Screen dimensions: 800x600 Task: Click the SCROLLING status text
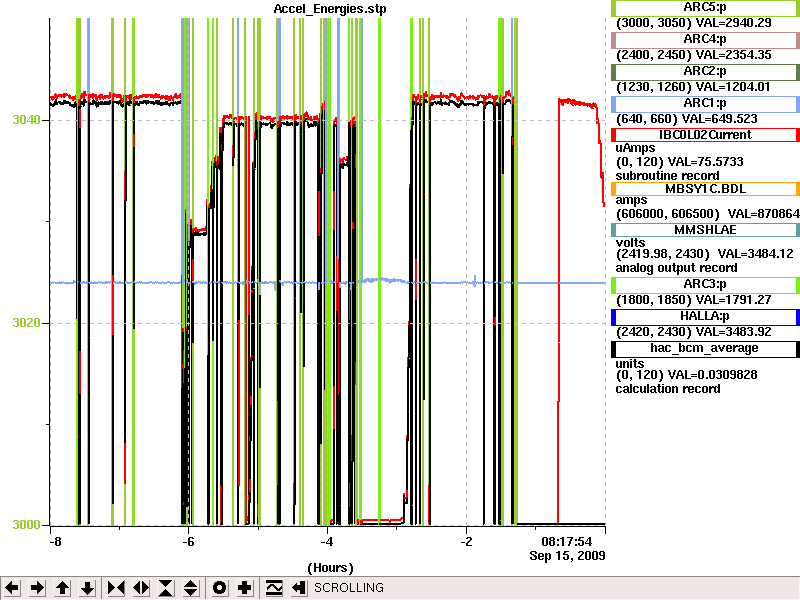(x=348, y=588)
